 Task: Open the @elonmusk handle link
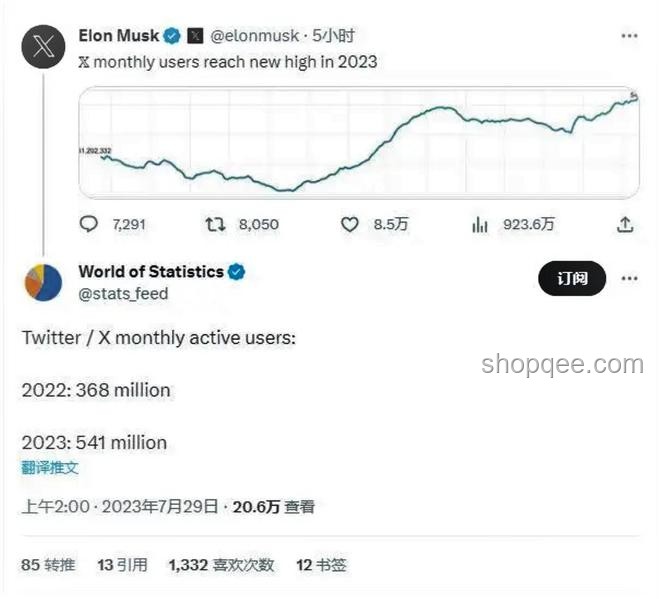point(255,36)
